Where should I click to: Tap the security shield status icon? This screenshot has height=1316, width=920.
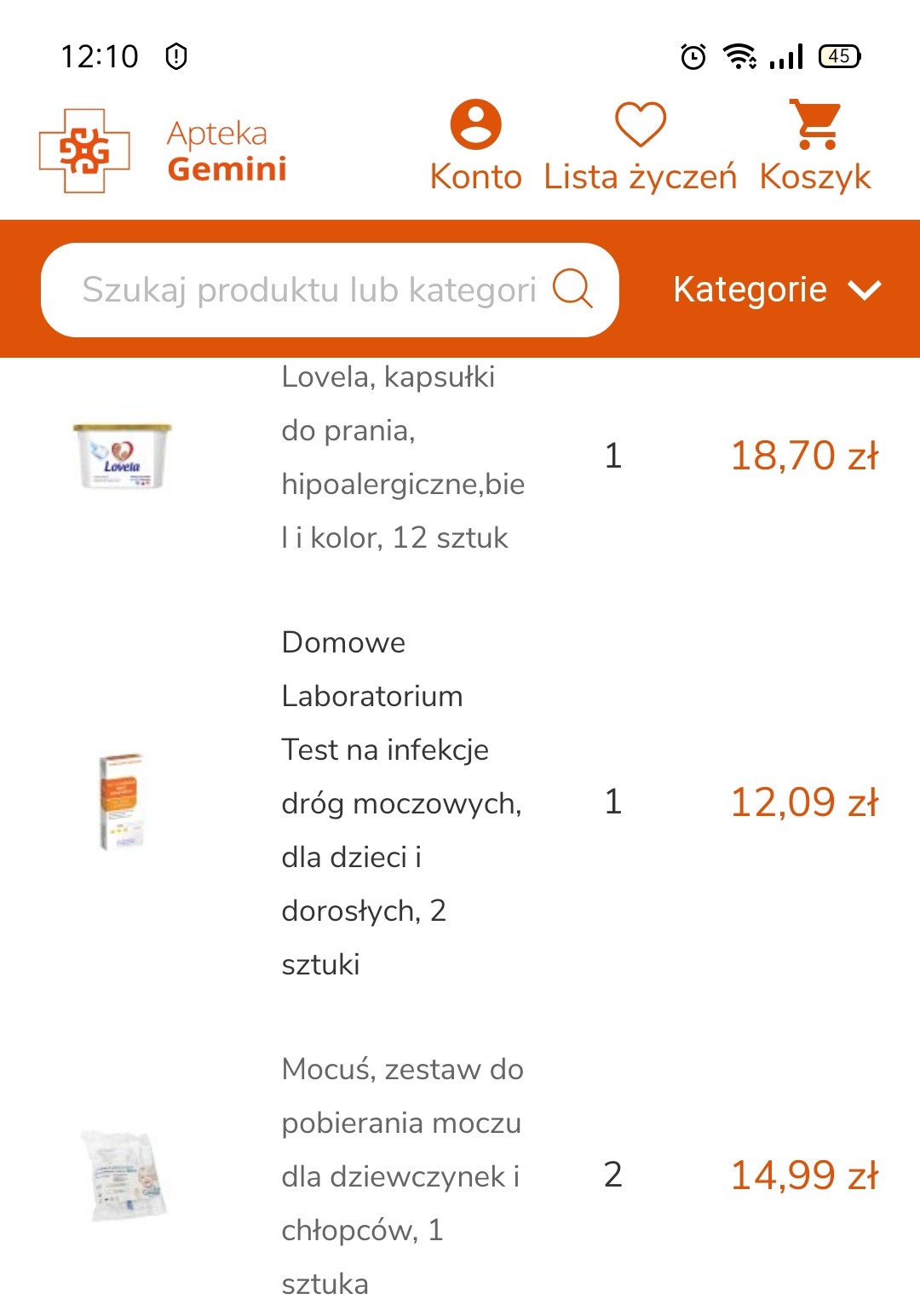click(x=176, y=56)
